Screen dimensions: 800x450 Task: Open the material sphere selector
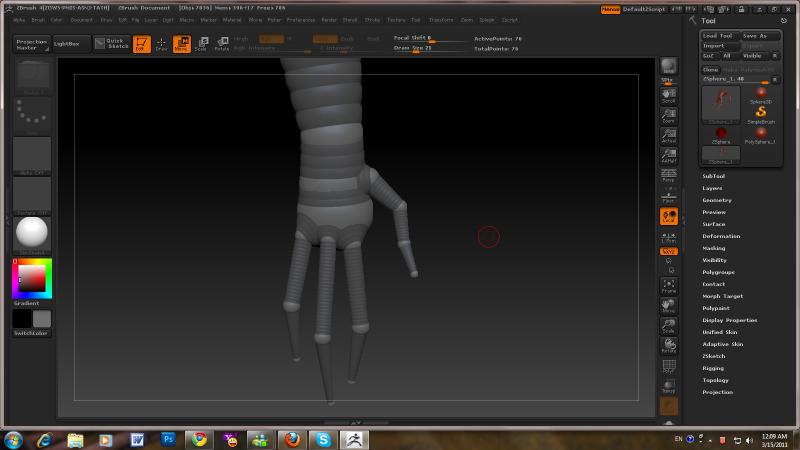point(32,233)
